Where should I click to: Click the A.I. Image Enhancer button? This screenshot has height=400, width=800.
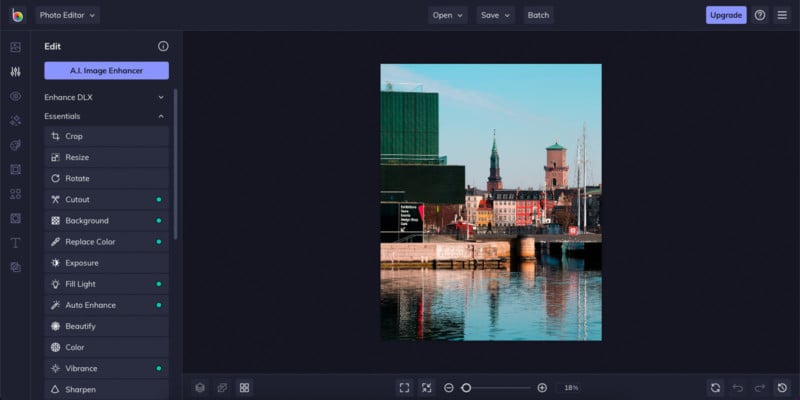(x=106, y=70)
